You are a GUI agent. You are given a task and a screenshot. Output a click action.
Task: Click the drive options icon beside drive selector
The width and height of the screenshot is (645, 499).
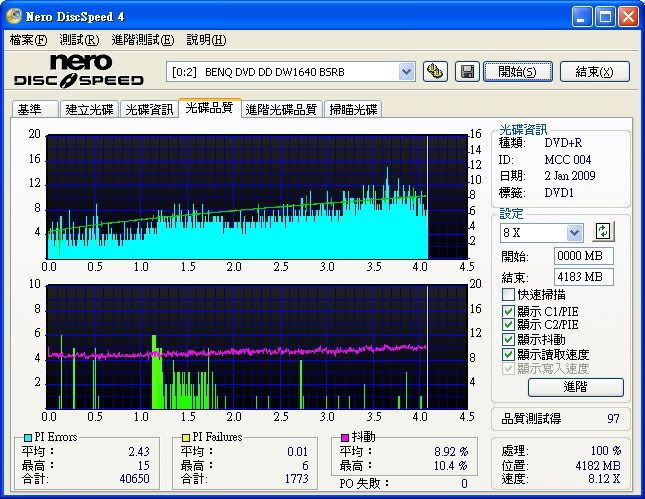435,71
